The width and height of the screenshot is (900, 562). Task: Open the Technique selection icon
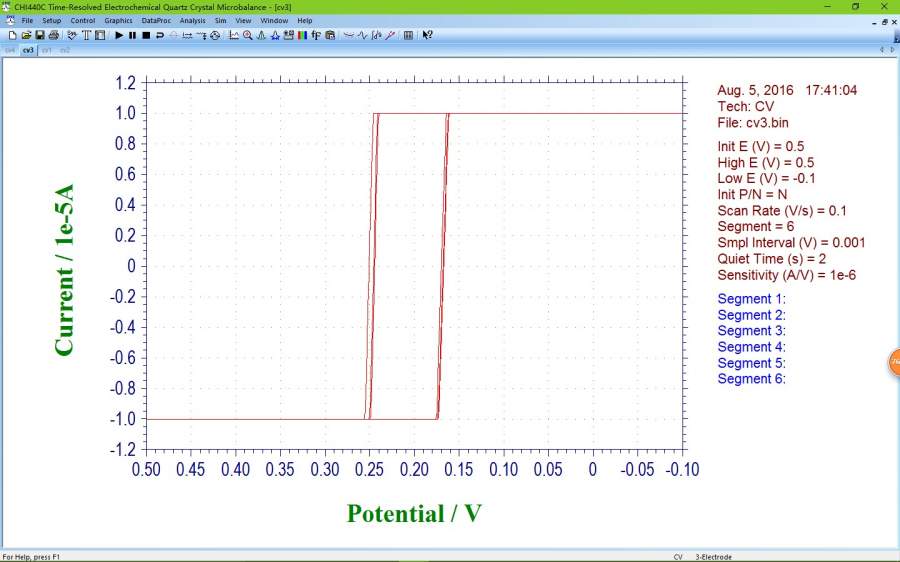(72, 35)
